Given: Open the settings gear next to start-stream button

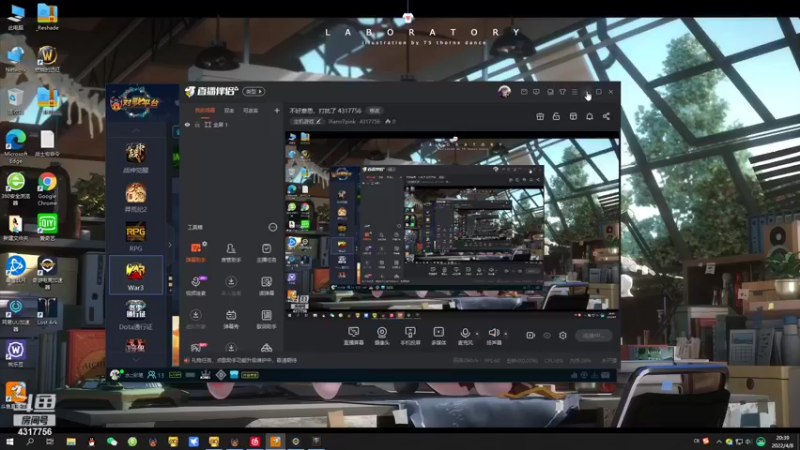Looking at the screenshot, I should tap(563, 335).
